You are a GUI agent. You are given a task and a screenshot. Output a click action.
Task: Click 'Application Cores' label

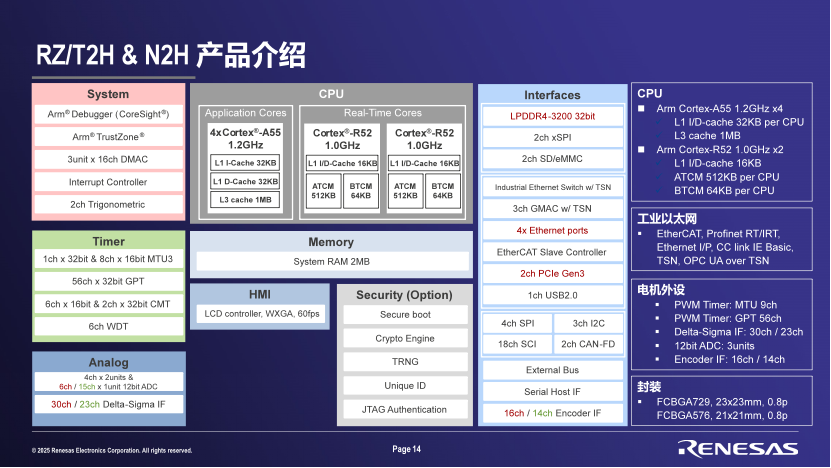coord(245,113)
